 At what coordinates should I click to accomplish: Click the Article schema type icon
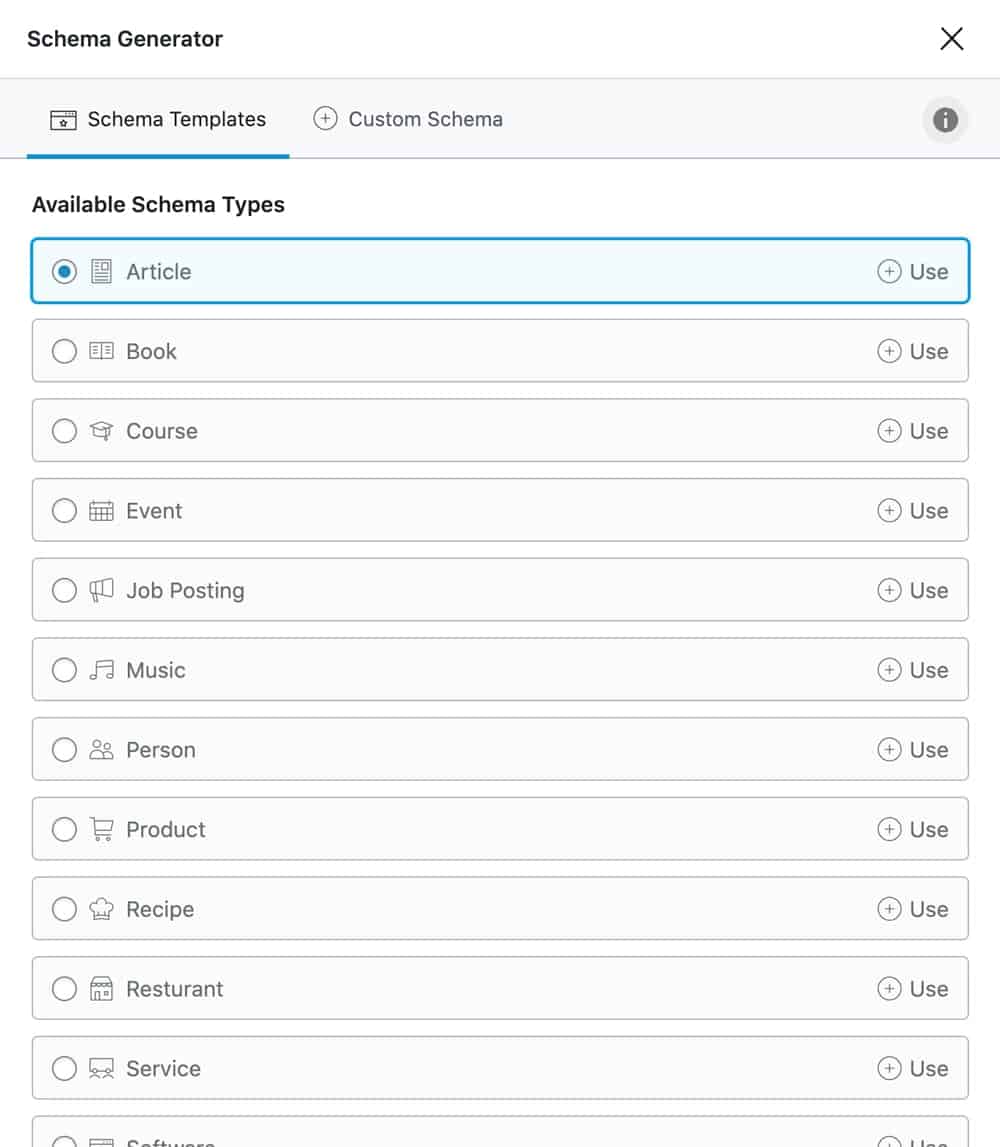[x=101, y=271]
